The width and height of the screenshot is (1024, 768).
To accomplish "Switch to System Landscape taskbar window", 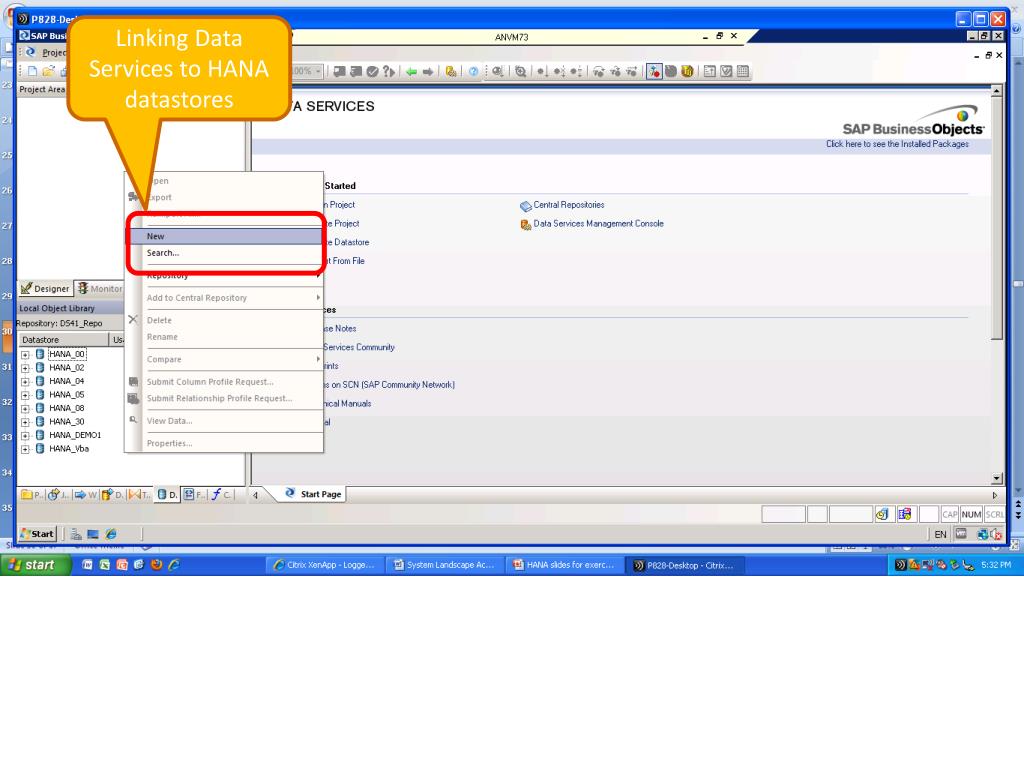I will (446, 566).
